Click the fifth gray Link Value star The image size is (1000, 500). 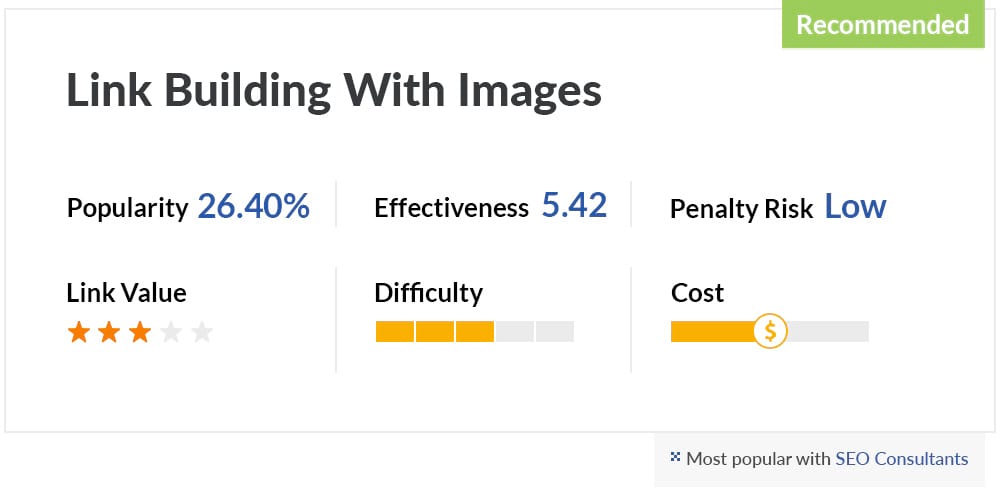click(202, 332)
